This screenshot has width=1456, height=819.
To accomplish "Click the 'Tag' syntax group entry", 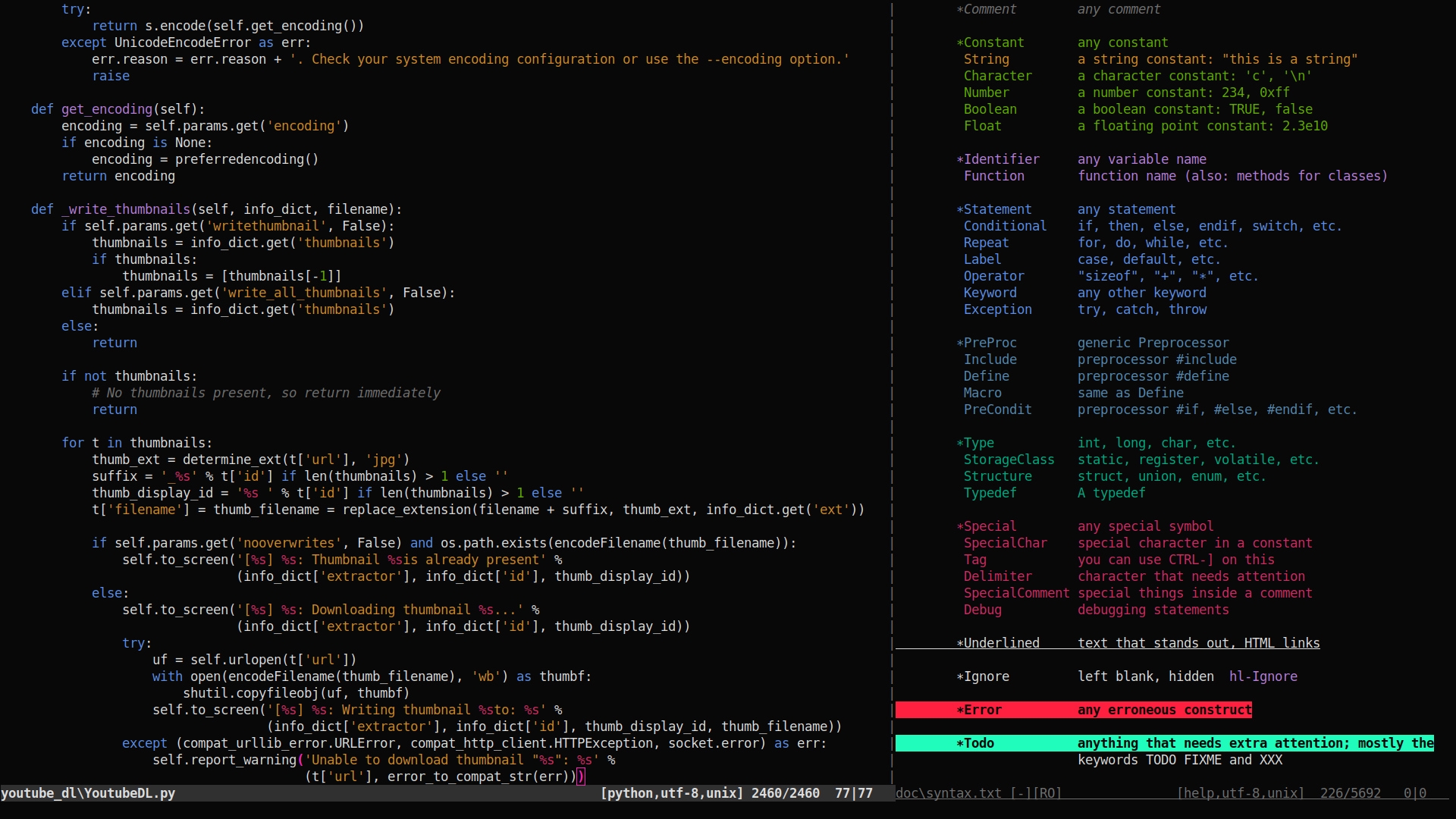I will click(974, 560).
